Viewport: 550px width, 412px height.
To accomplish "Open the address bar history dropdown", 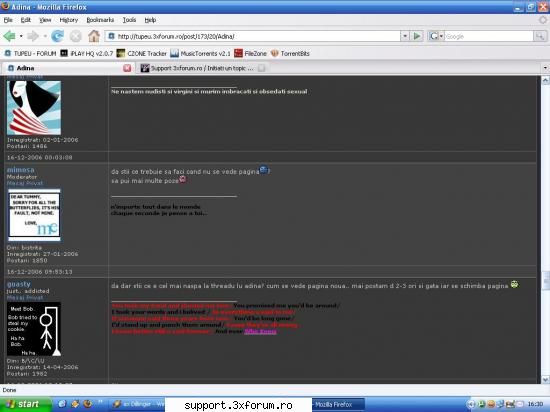I will (x=405, y=36).
